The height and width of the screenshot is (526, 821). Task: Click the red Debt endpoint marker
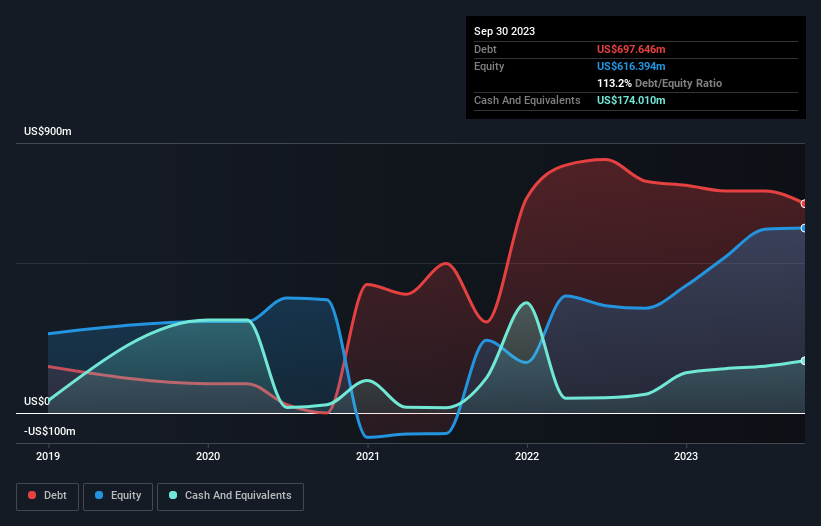(804, 204)
